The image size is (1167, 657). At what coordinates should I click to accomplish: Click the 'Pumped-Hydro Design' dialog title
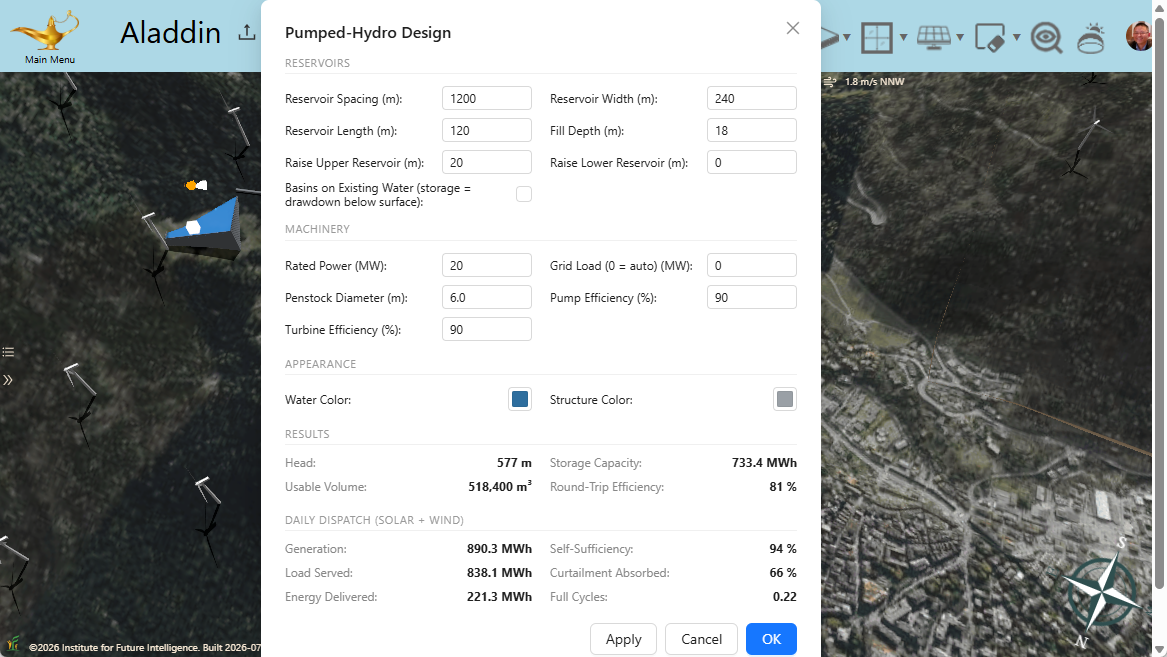pos(368,33)
